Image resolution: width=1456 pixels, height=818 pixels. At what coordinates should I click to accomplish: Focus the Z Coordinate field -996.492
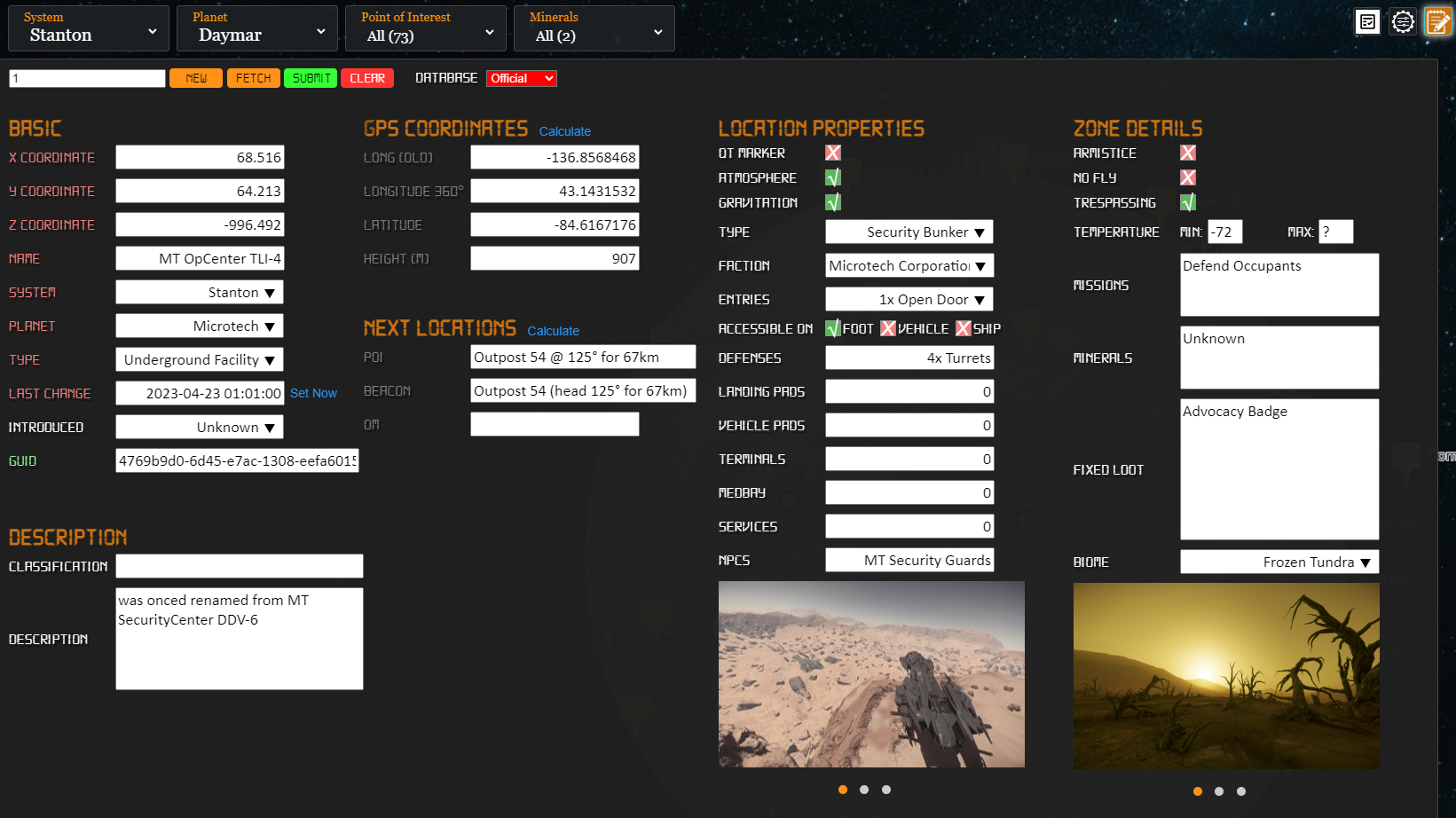(200, 224)
